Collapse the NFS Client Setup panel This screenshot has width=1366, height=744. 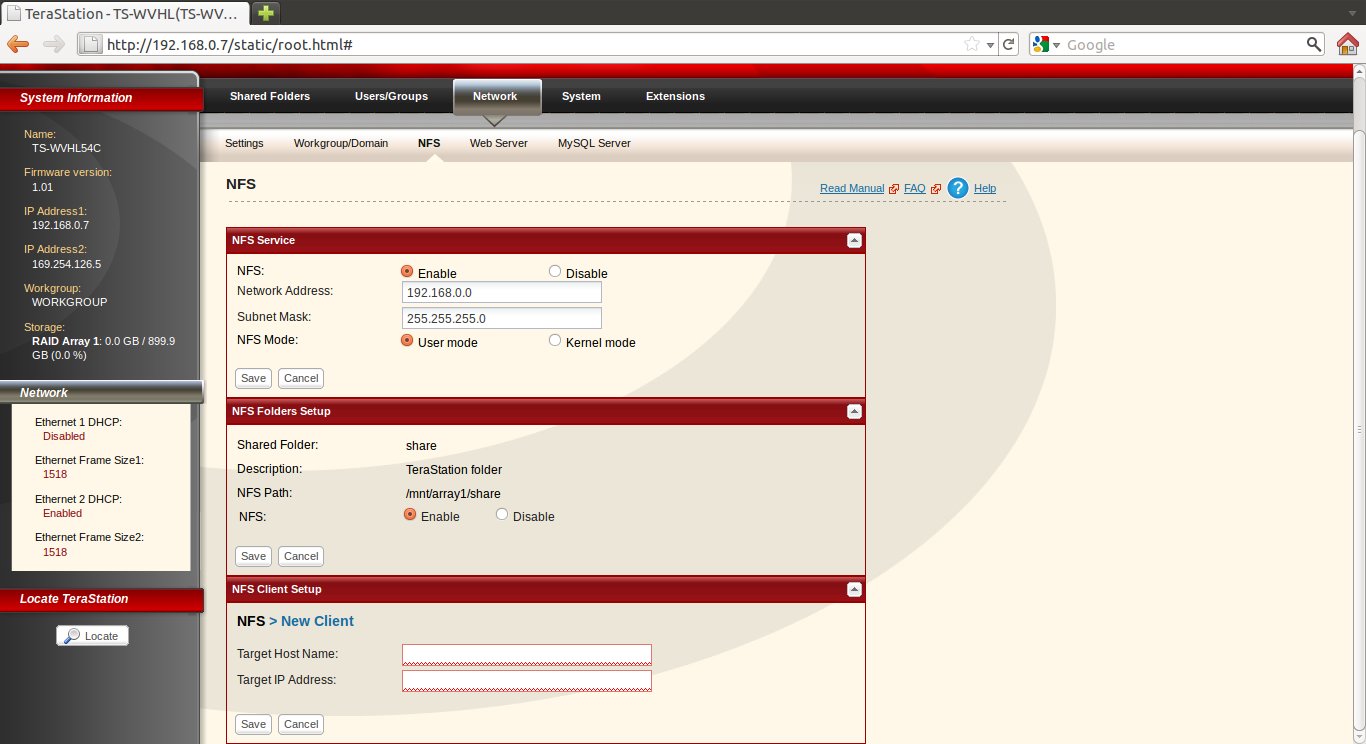click(x=854, y=589)
